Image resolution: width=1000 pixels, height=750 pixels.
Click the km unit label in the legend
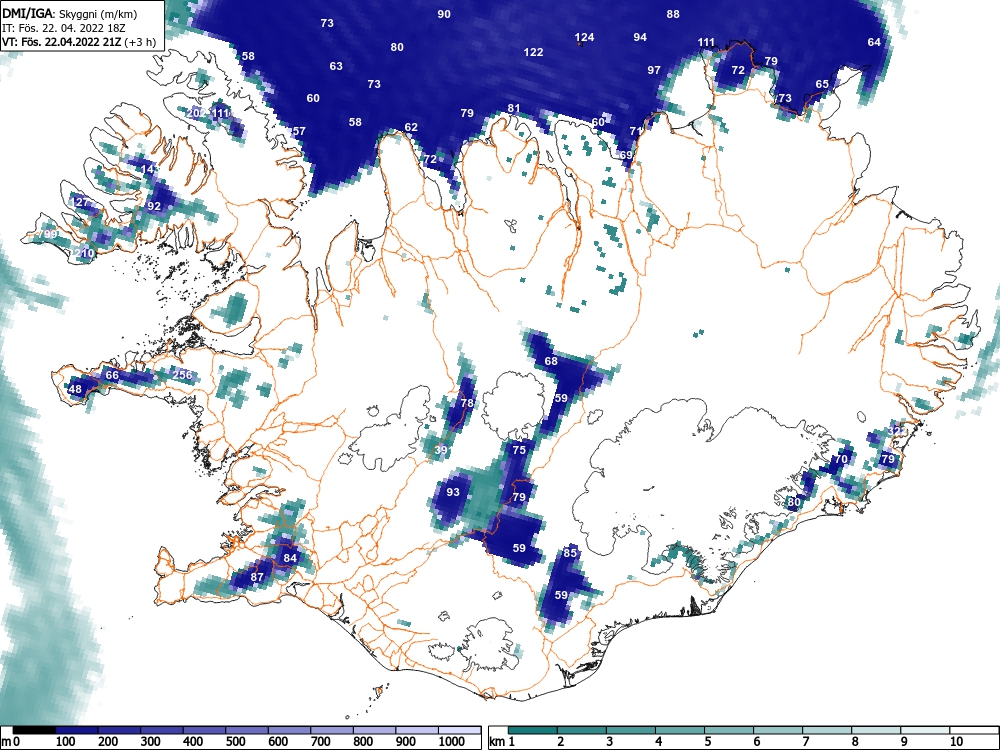(x=497, y=742)
